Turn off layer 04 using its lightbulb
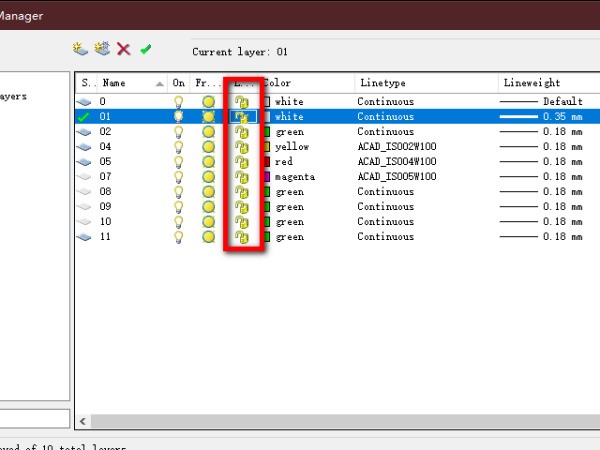This screenshot has height=450, width=600. (179, 147)
